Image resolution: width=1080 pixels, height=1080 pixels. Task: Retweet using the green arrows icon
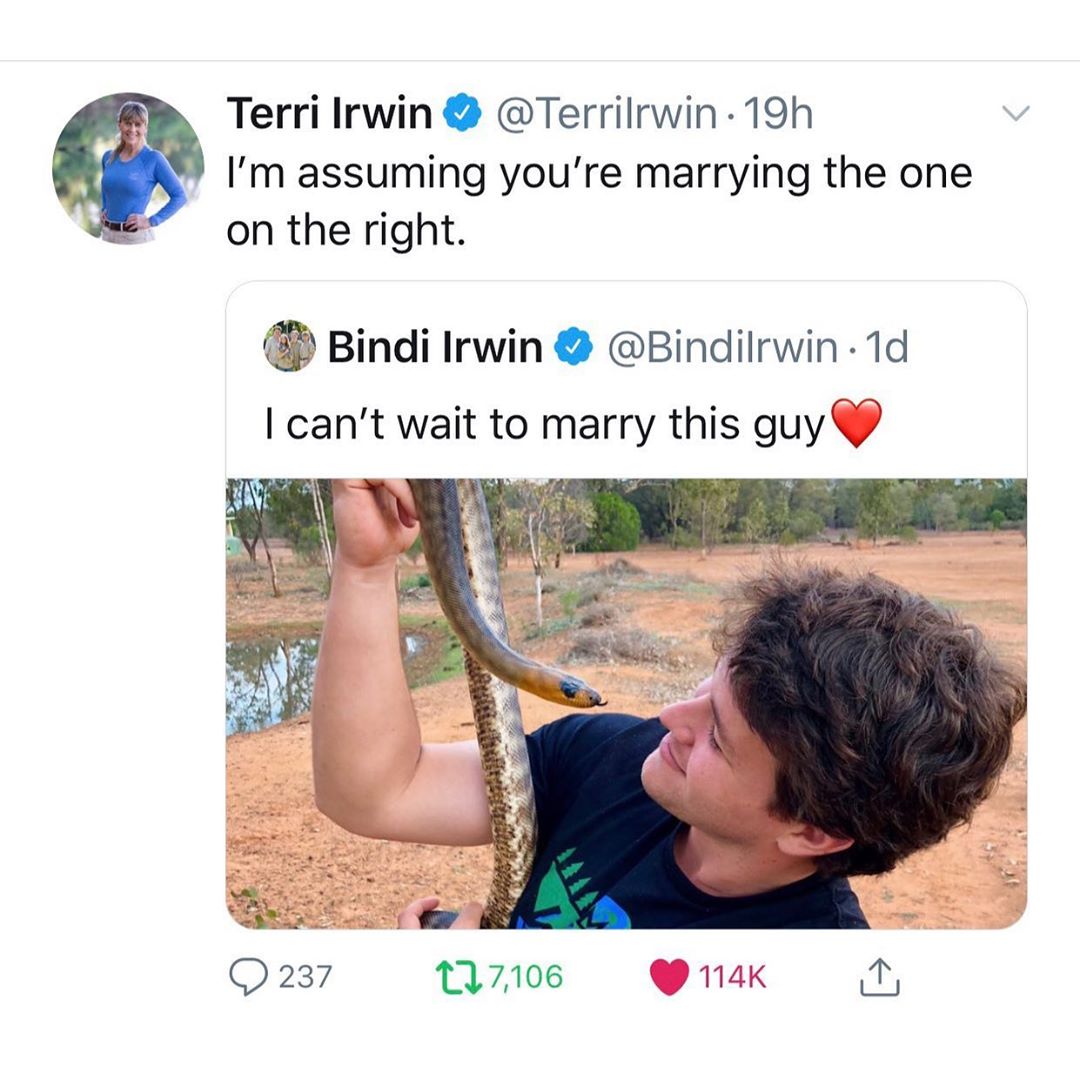[x=459, y=977]
